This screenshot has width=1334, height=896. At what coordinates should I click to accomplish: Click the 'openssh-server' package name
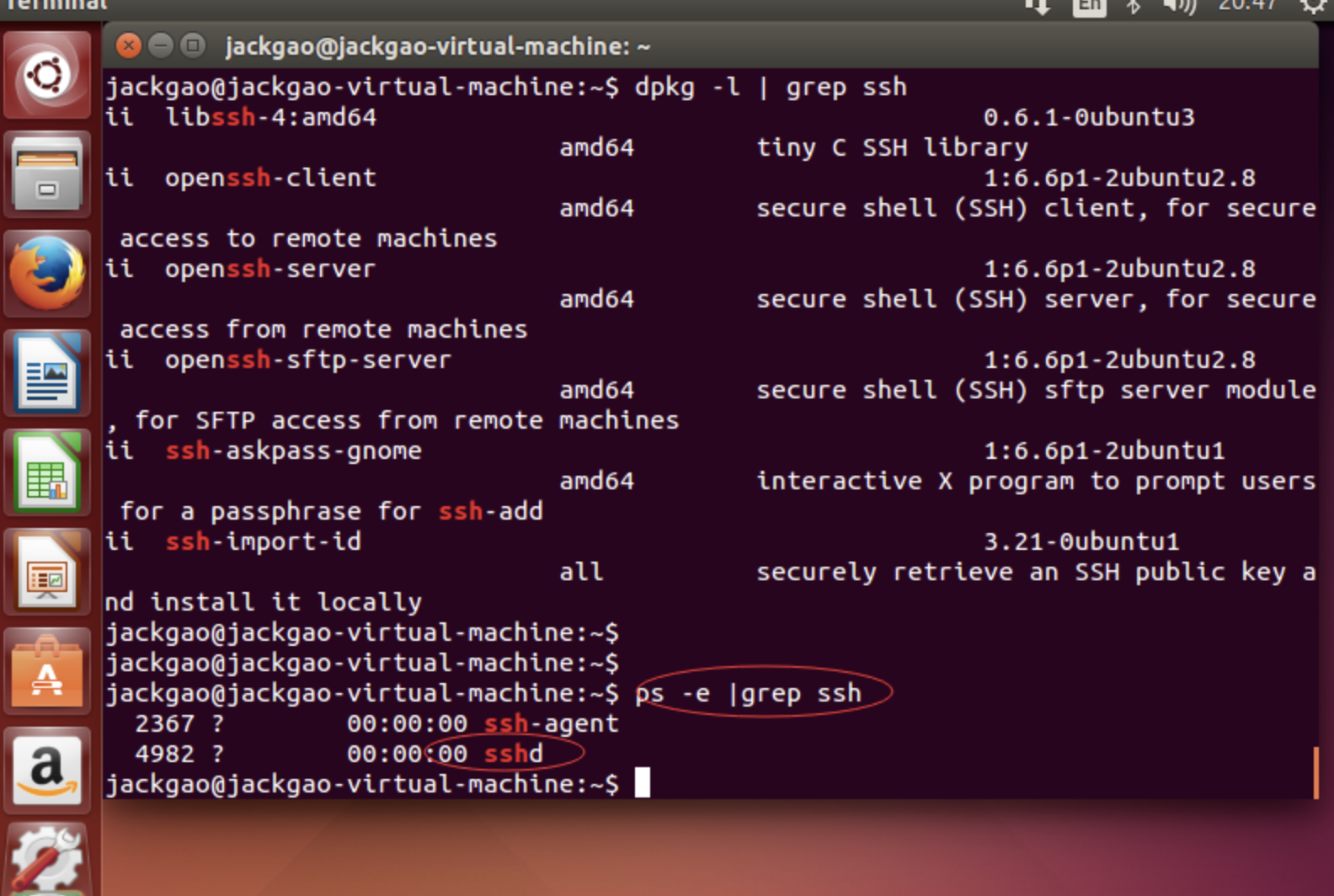point(270,269)
